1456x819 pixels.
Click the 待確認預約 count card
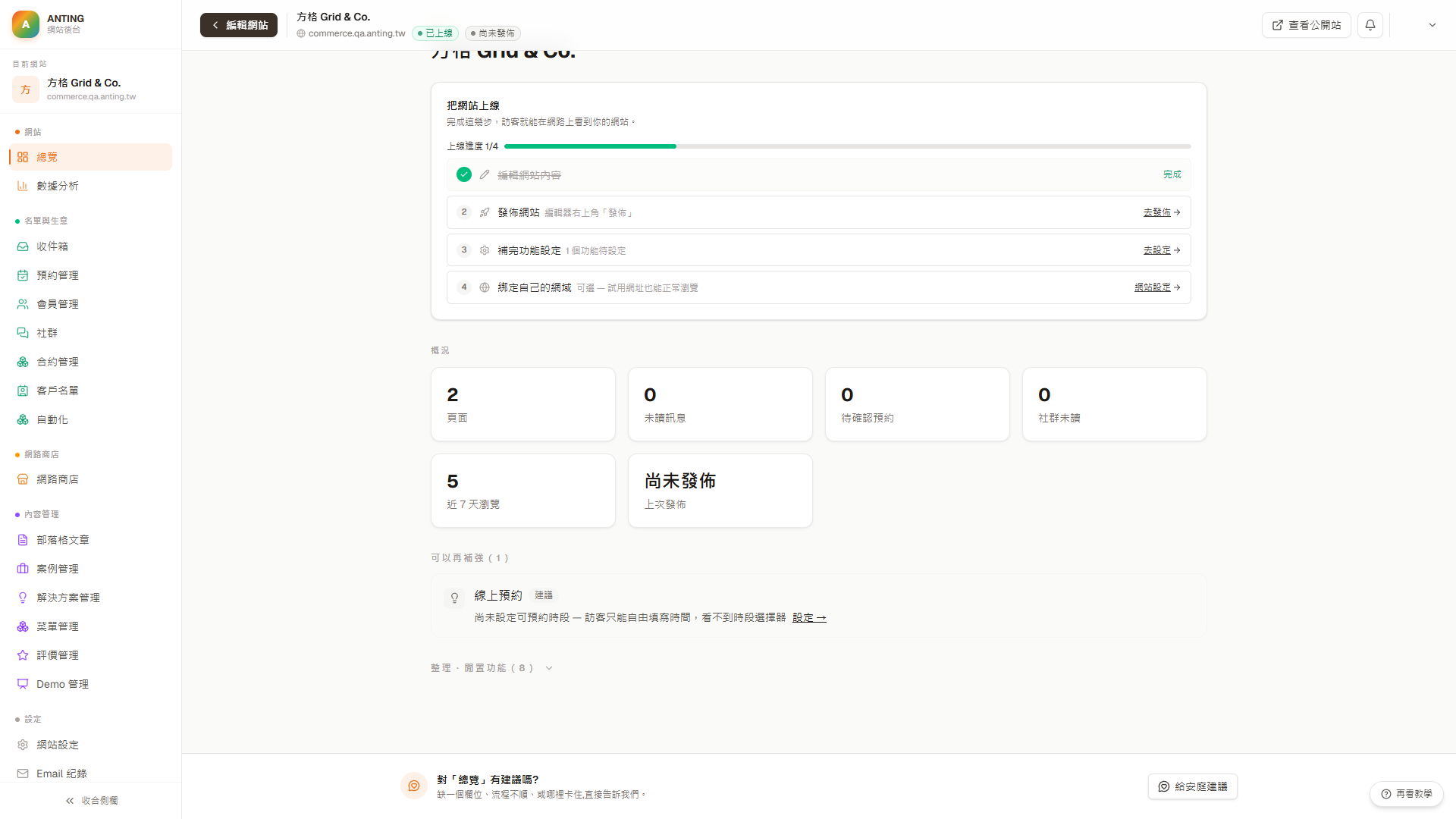click(918, 404)
